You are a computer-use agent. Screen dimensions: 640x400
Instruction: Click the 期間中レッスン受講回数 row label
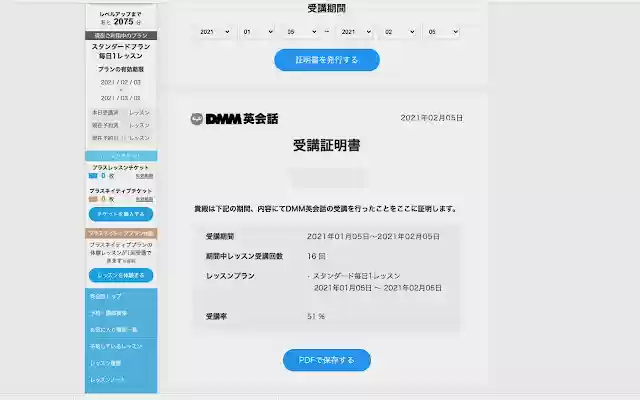[244, 256]
